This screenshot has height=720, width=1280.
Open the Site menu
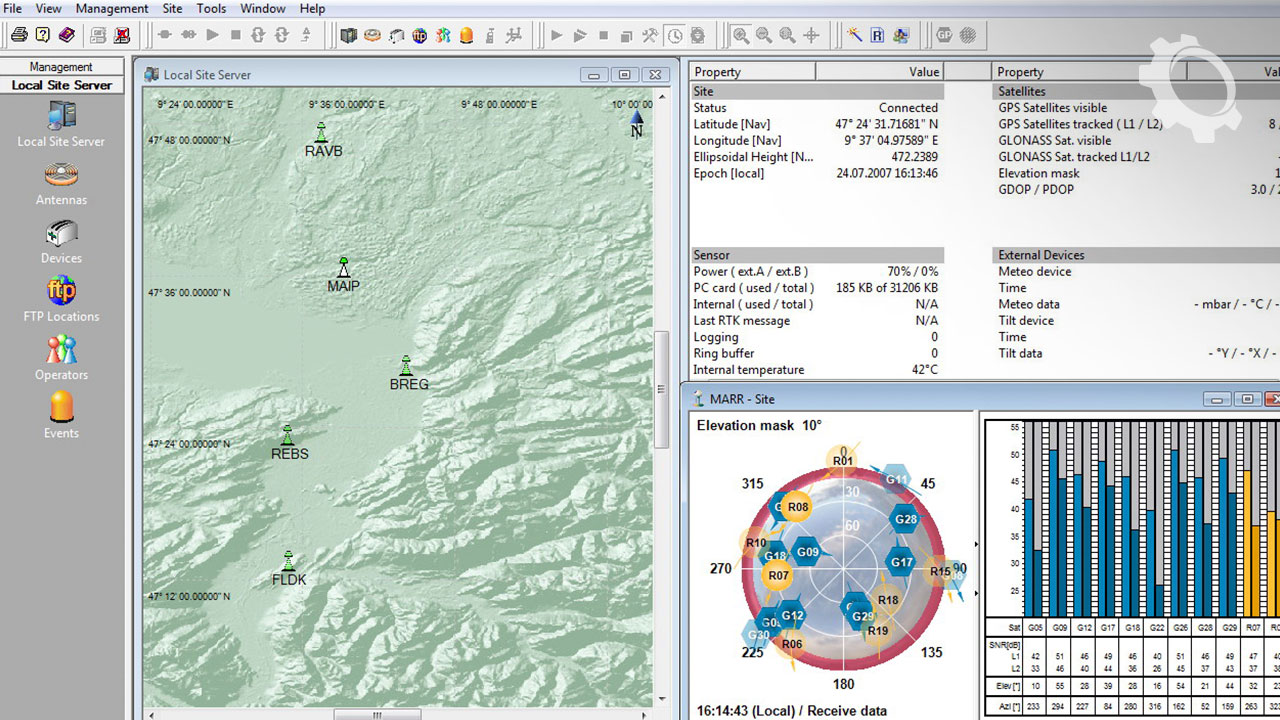(172, 8)
